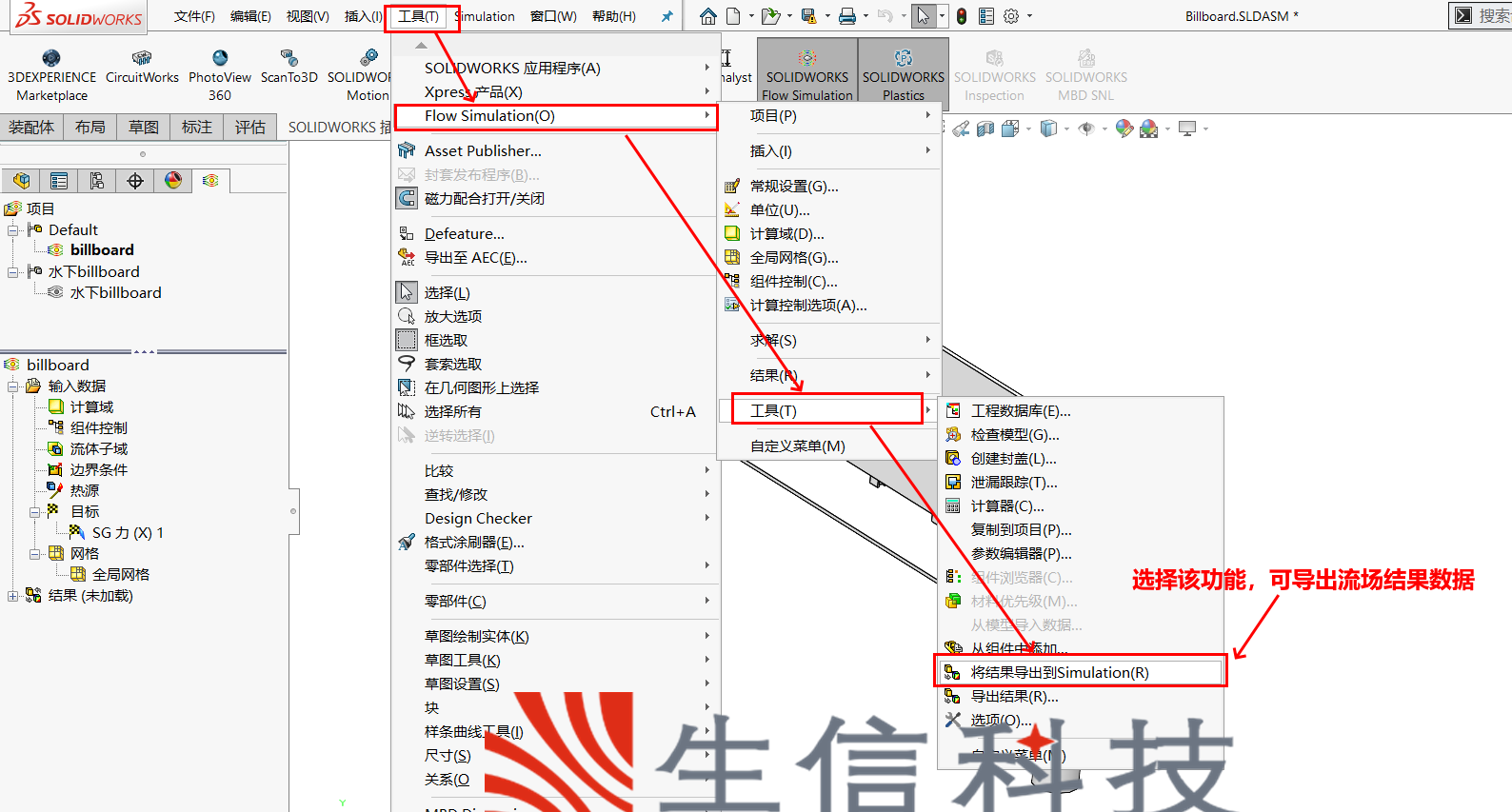The width and height of the screenshot is (1512, 812).
Task: Select 计算域 tree item
Action: coord(91,407)
